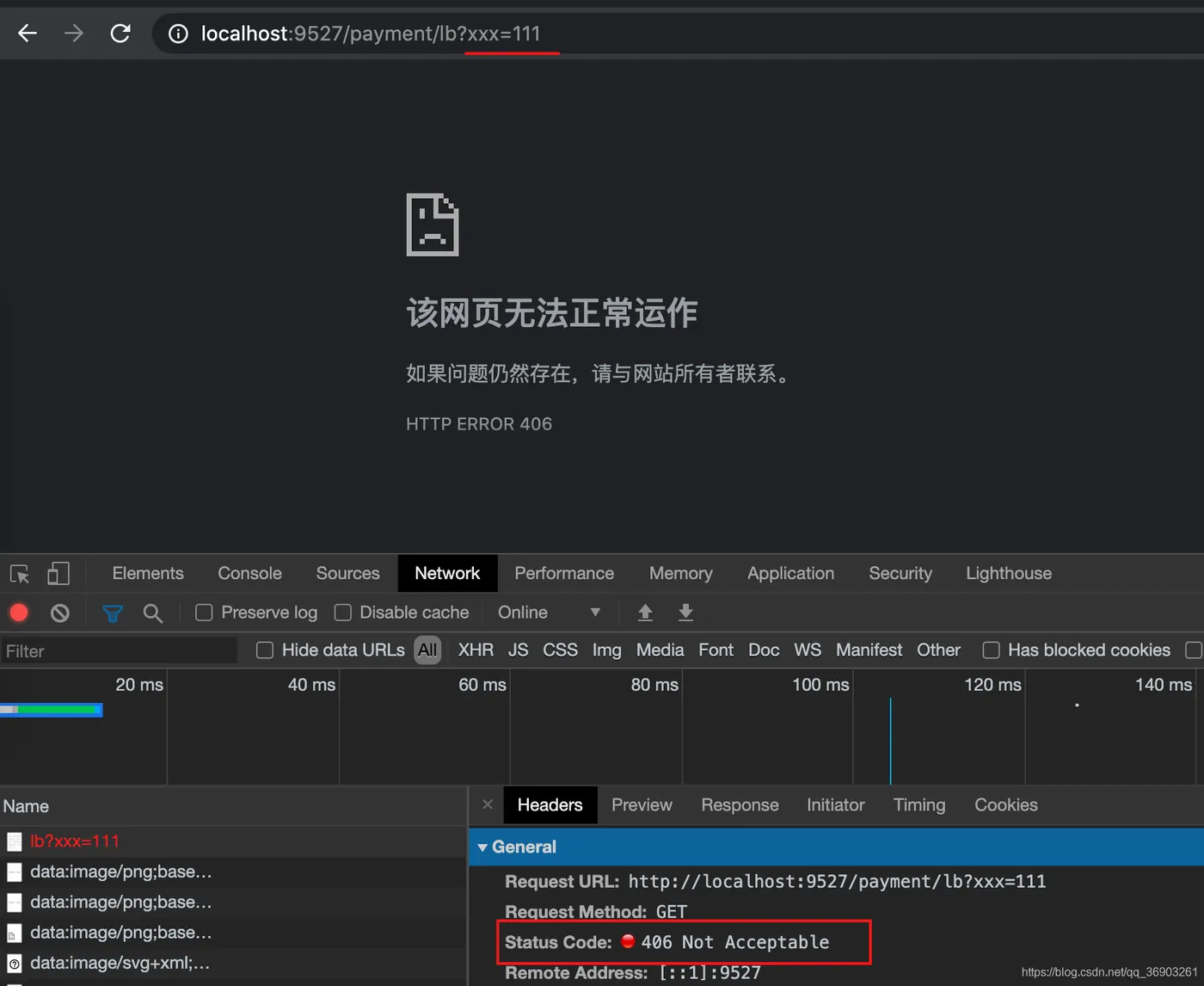Open the Online throttling dropdown
Screen dimensions: 1204x986
pyautogui.click(x=549, y=613)
